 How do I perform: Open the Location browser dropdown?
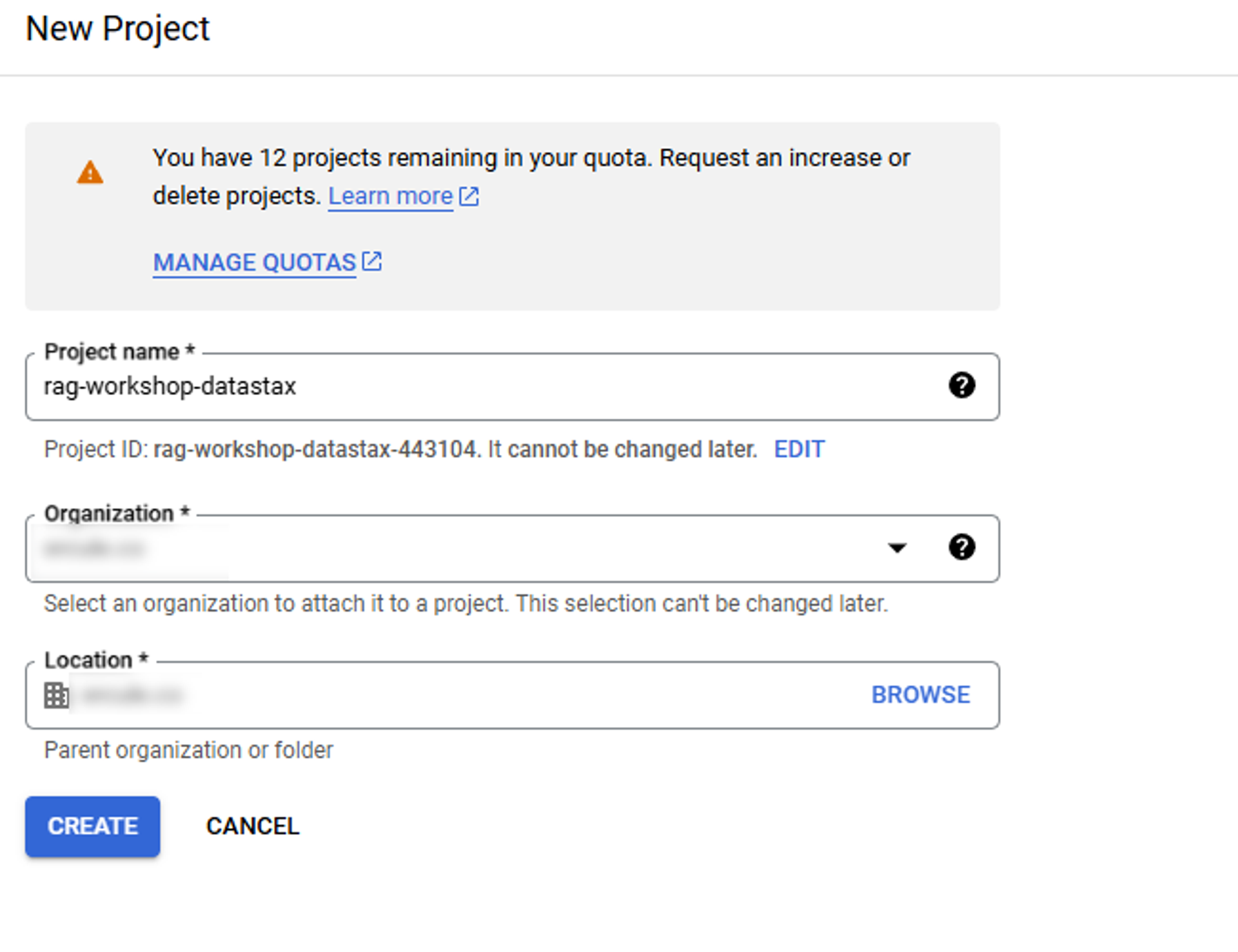tap(921, 694)
